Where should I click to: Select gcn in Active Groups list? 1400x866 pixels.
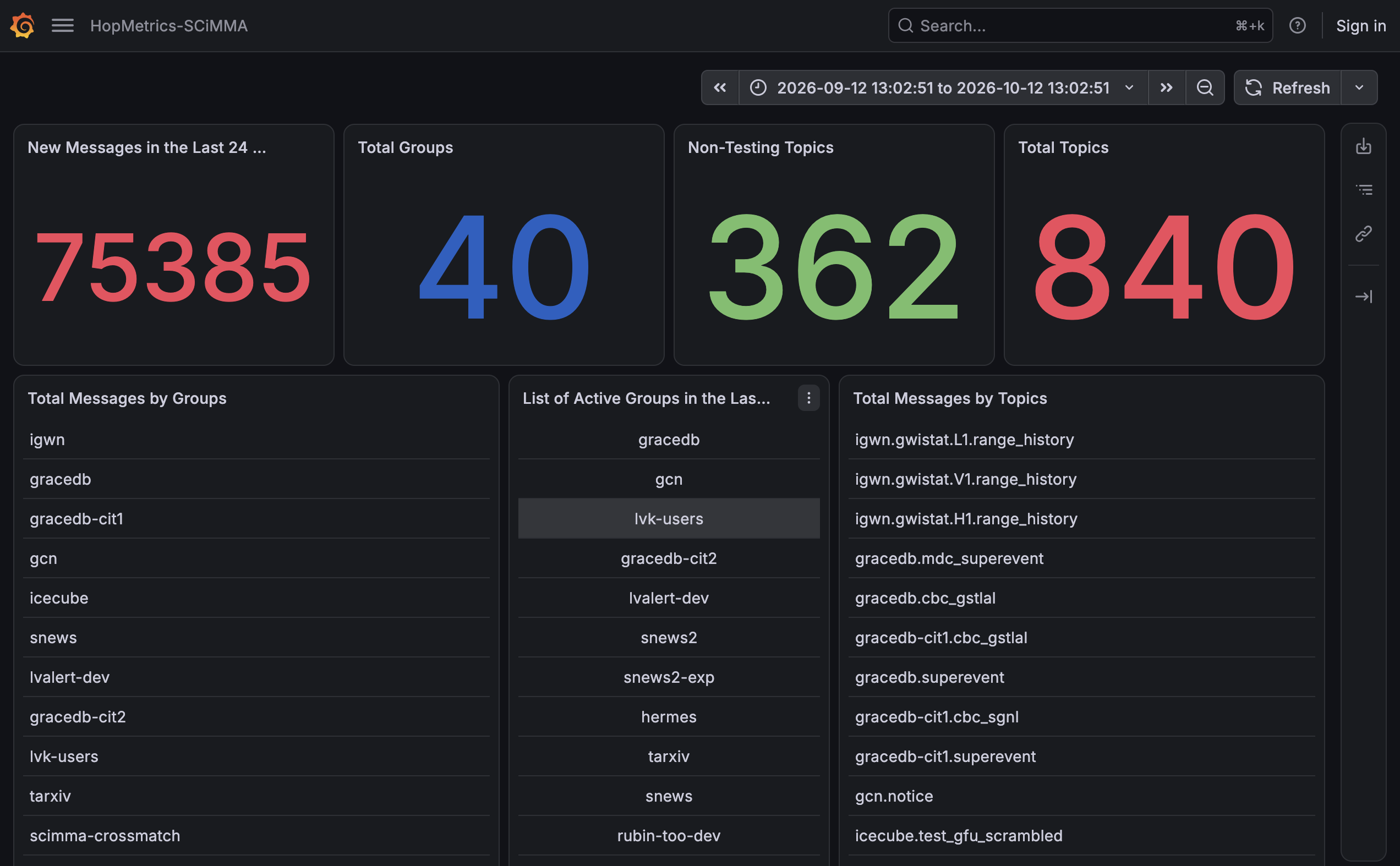point(669,479)
